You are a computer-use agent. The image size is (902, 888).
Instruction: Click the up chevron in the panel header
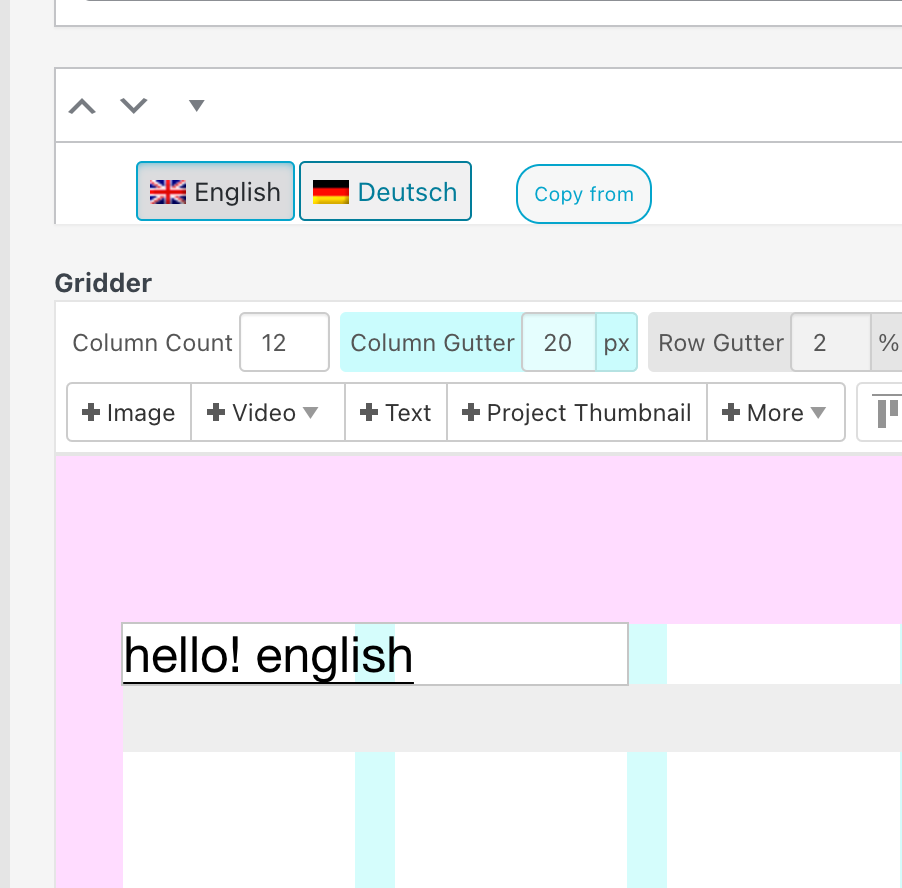[81, 104]
